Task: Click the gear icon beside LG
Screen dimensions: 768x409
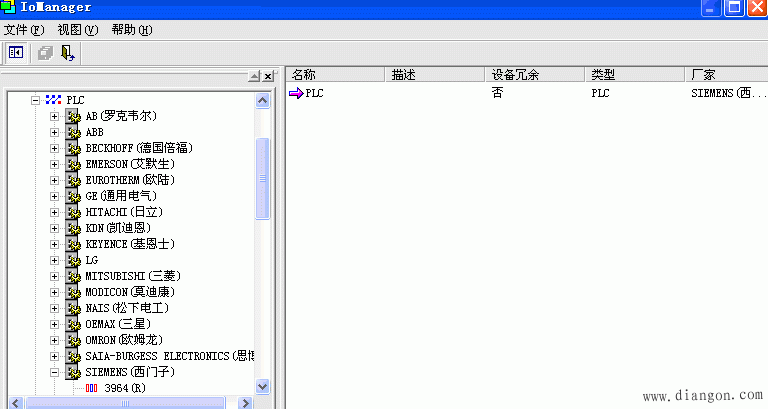Action: pyautogui.click(x=73, y=260)
